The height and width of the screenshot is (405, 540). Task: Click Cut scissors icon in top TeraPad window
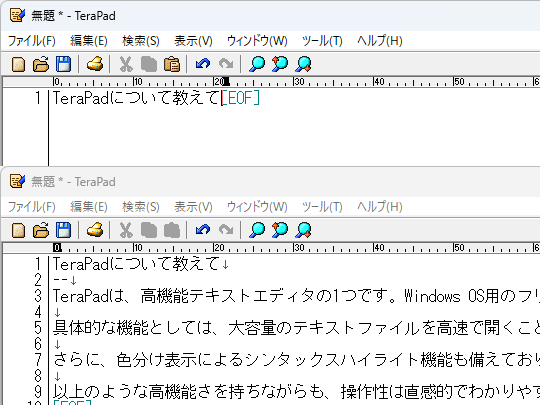(x=126, y=64)
